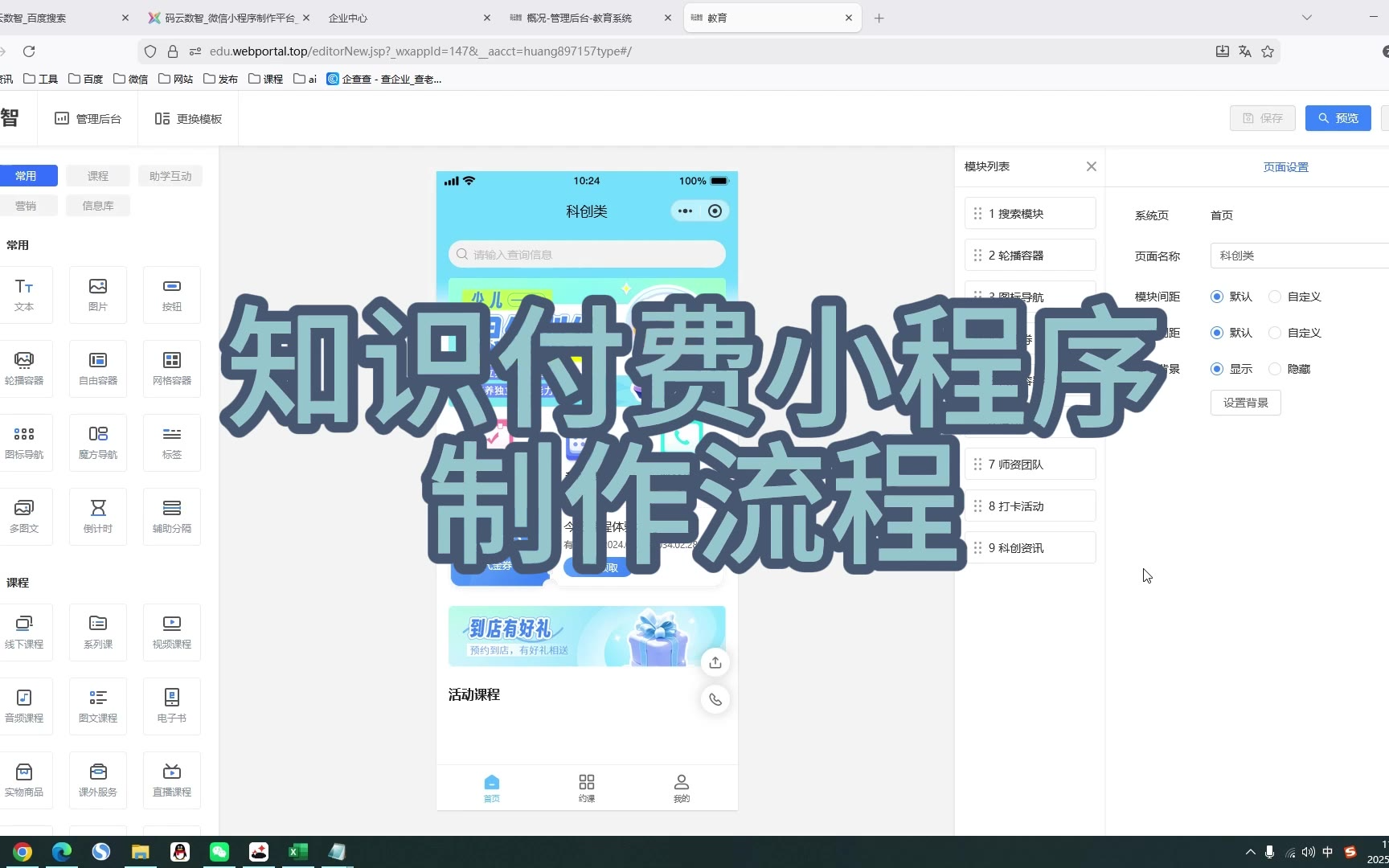
Task: Select 默认 radio for 模块间距
Action: click(1217, 297)
